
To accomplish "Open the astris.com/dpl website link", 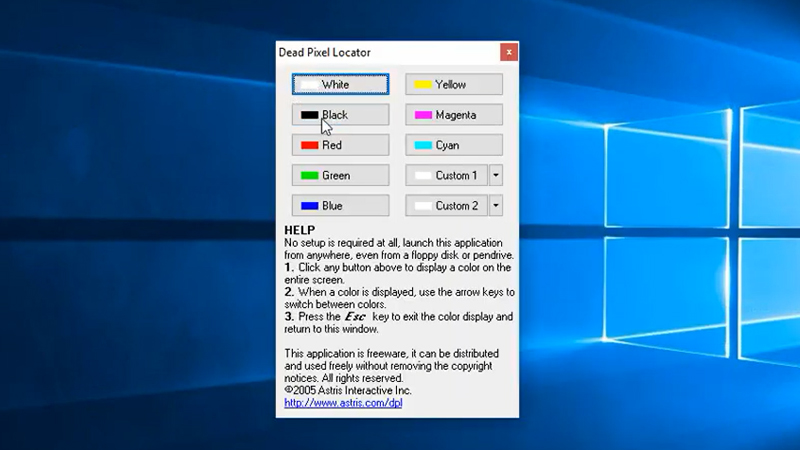I will pos(343,403).
